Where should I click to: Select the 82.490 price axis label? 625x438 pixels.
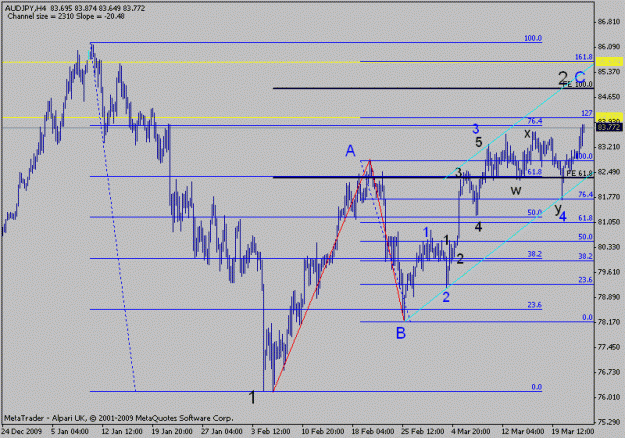click(x=609, y=172)
